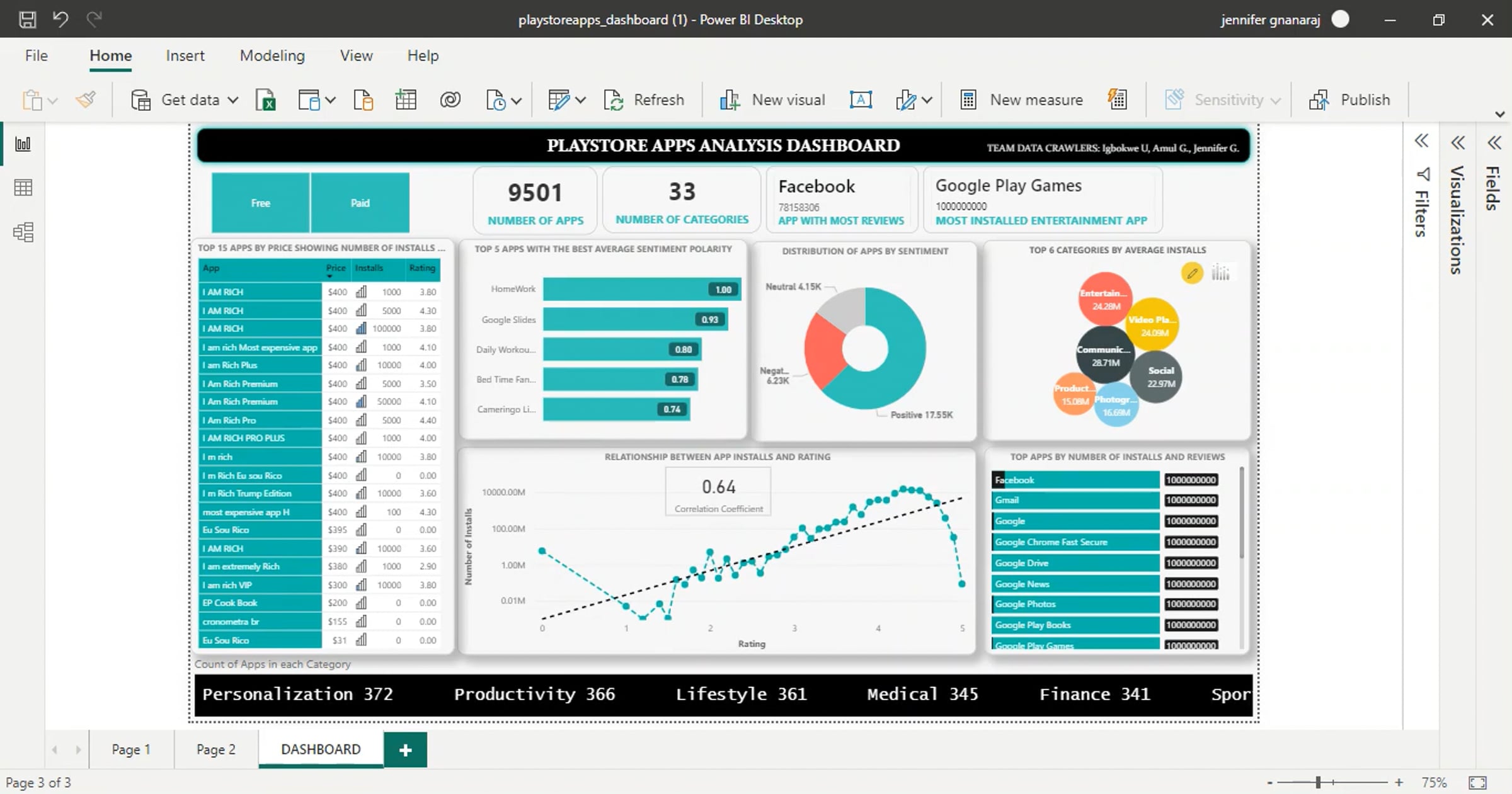Open the Insert ribbon tab

point(185,55)
